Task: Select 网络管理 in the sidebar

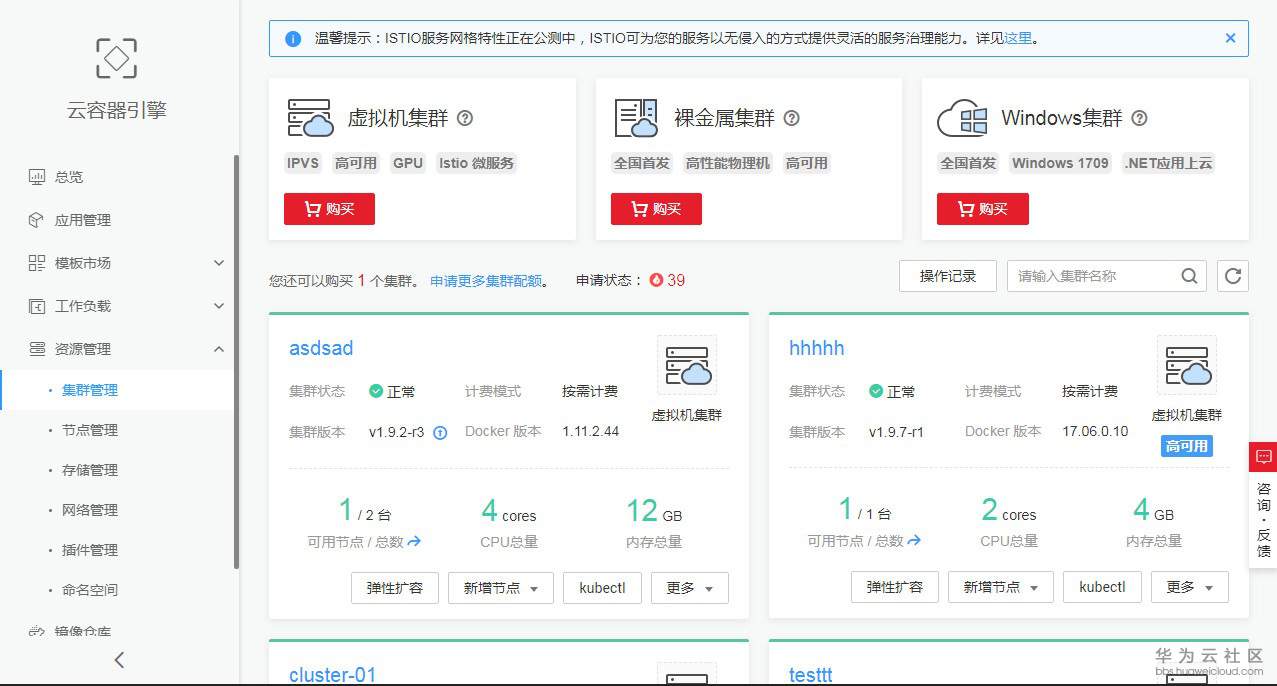Action: pyautogui.click(x=90, y=510)
